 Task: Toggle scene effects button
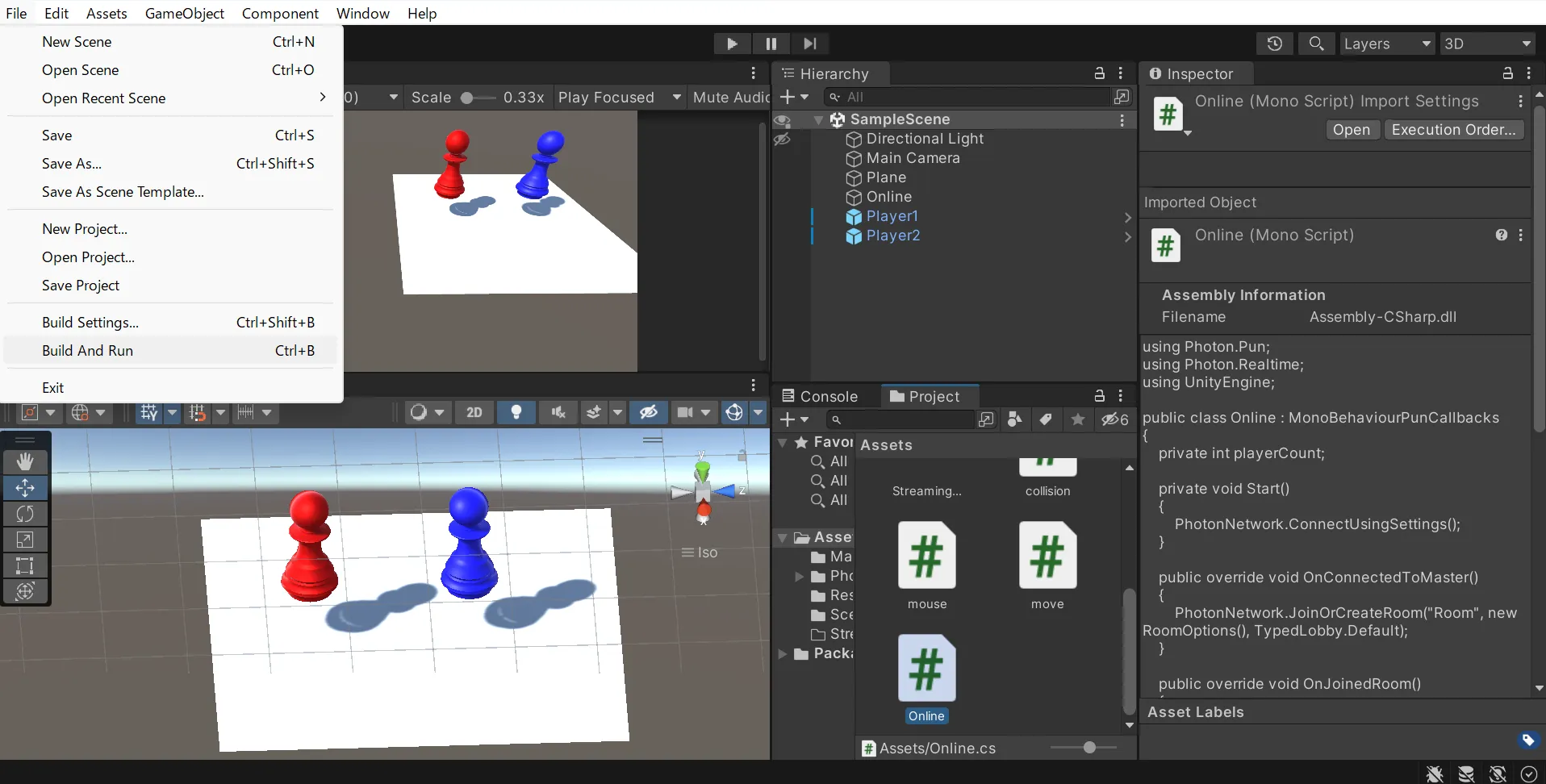point(594,412)
